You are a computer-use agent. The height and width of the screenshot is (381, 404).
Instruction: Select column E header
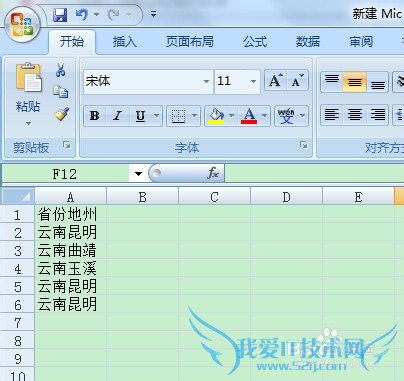tap(358, 197)
